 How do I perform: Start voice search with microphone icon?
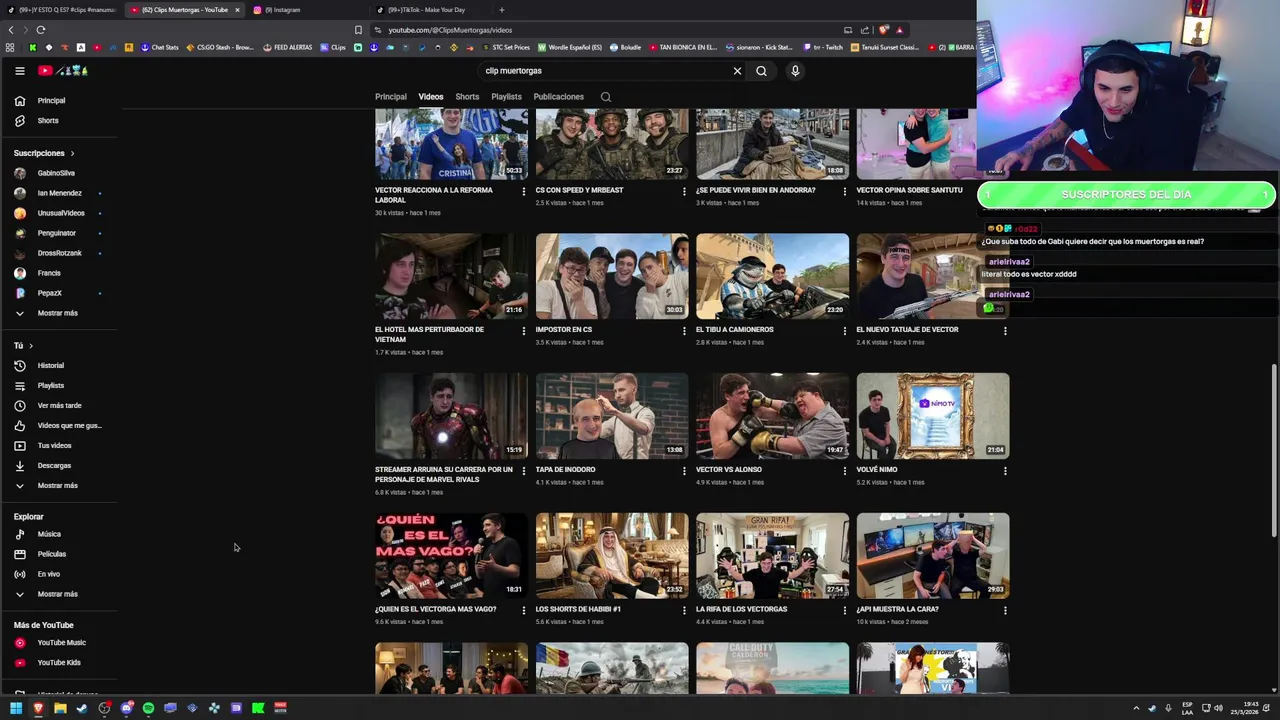[795, 71]
